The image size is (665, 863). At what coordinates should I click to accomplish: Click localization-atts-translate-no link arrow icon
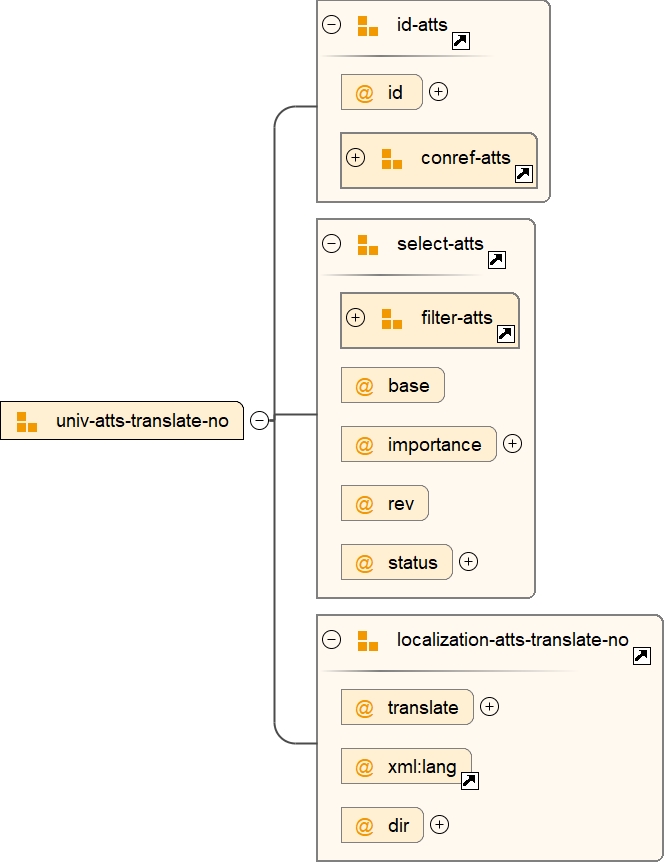(x=642, y=656)
